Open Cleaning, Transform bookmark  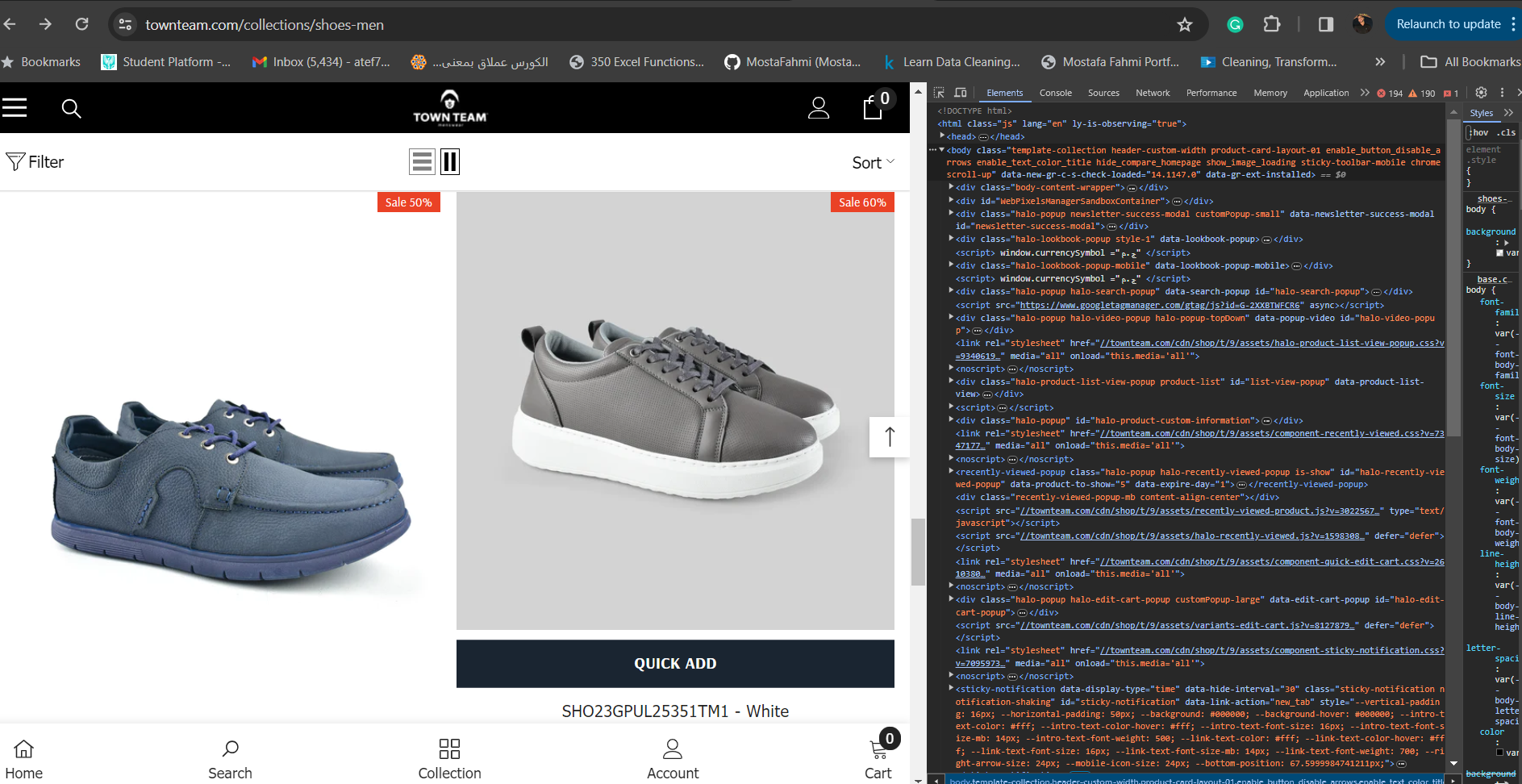1269,62
